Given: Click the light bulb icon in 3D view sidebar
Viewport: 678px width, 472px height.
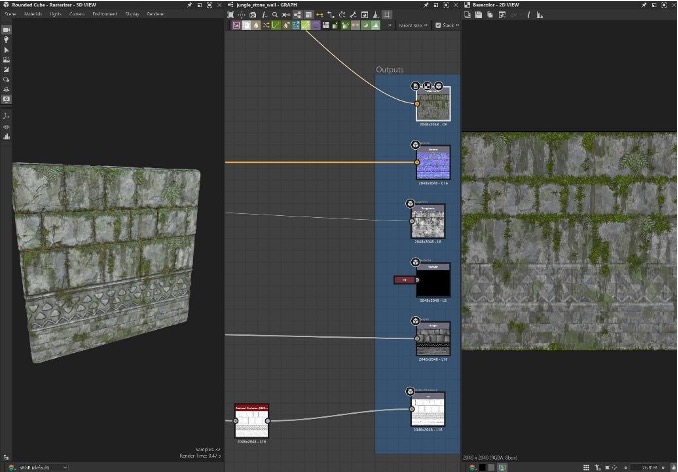Looking at the screenshot, I should (6, 40).
